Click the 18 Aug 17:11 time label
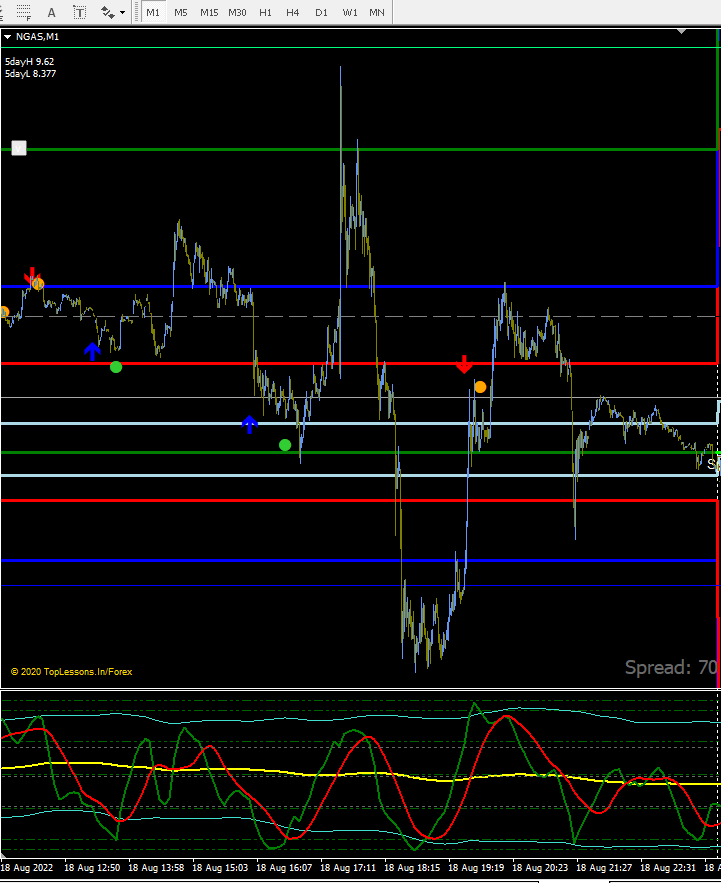Screen dimensions: 721x883 (x=348, y=868)
